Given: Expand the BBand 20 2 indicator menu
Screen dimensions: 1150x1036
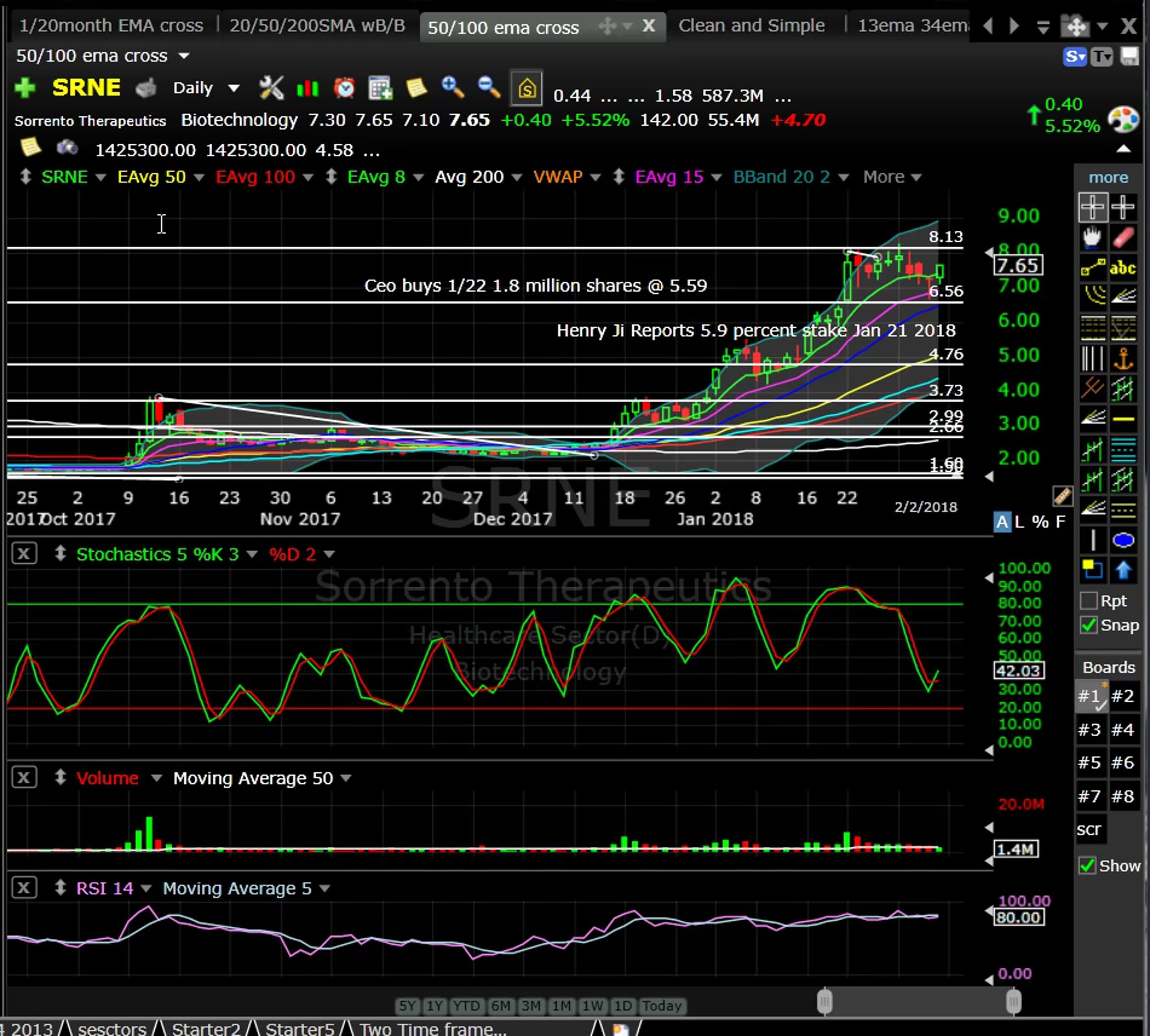Looking at the screenshot, I should (843, 178).
